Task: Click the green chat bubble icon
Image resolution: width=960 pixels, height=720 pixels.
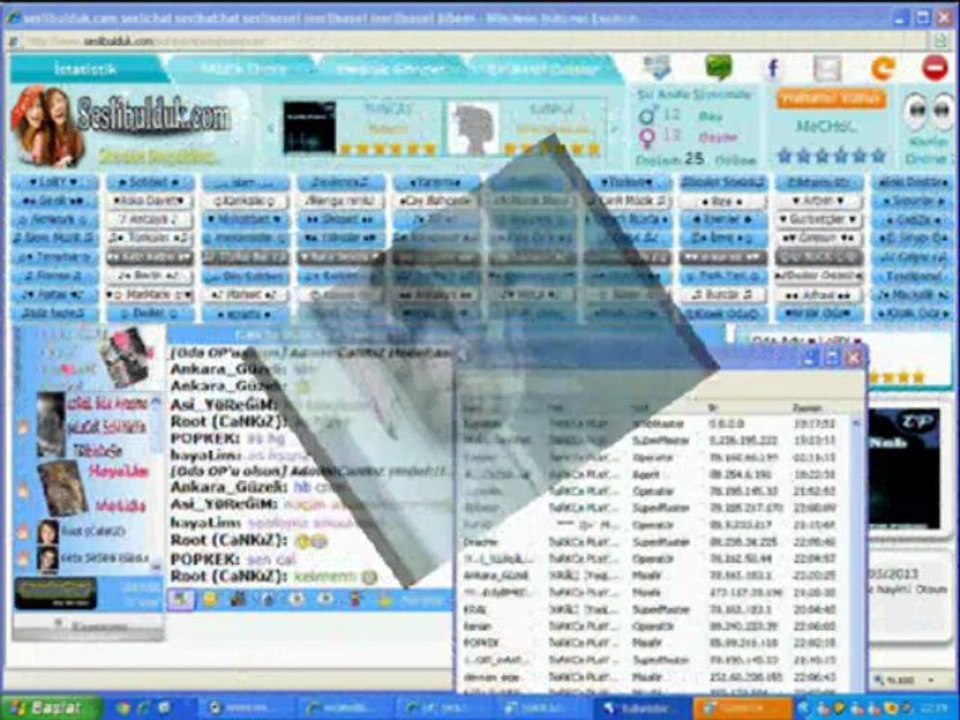Action: point(719,67)
